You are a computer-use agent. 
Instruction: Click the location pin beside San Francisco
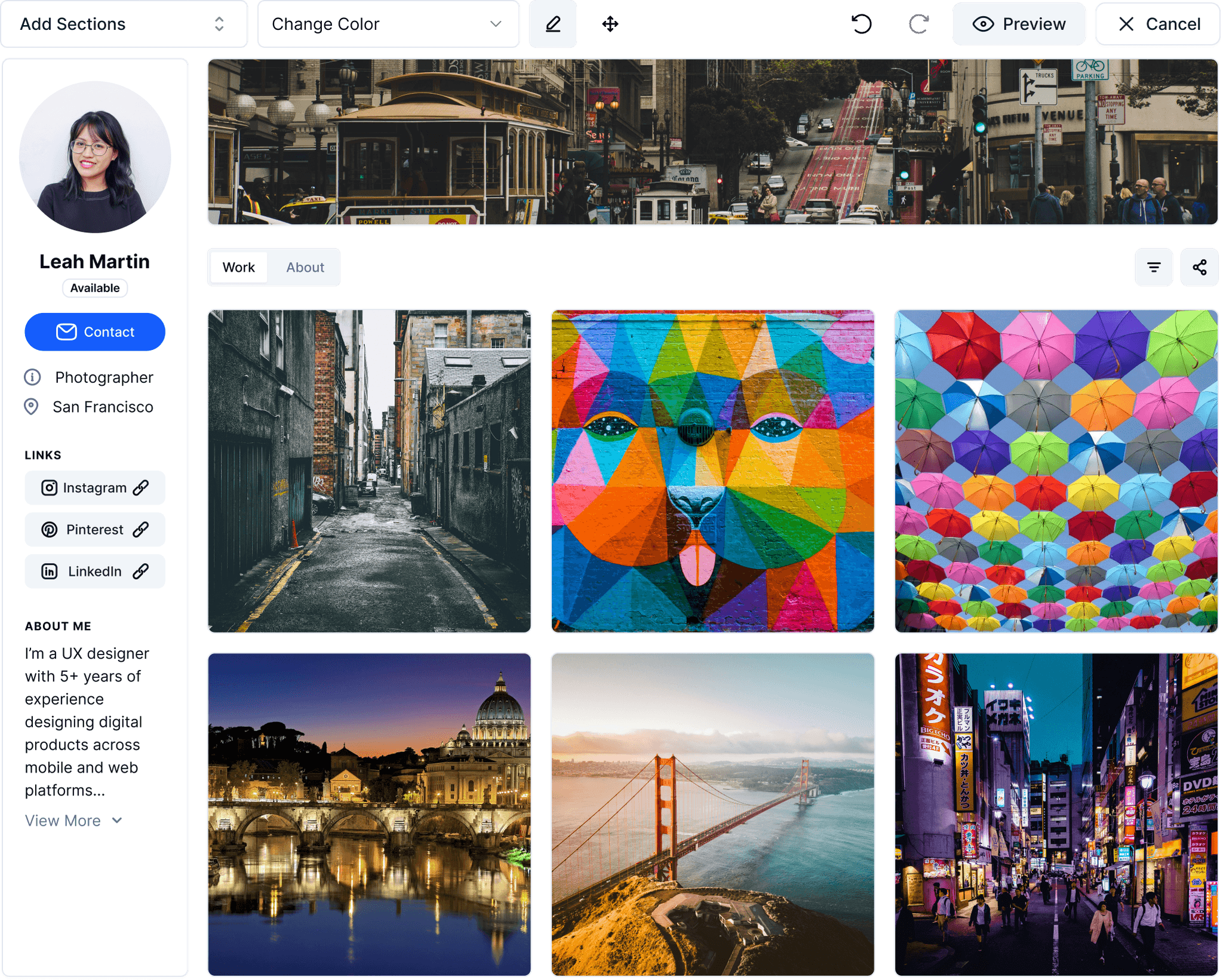pos(31,407)
